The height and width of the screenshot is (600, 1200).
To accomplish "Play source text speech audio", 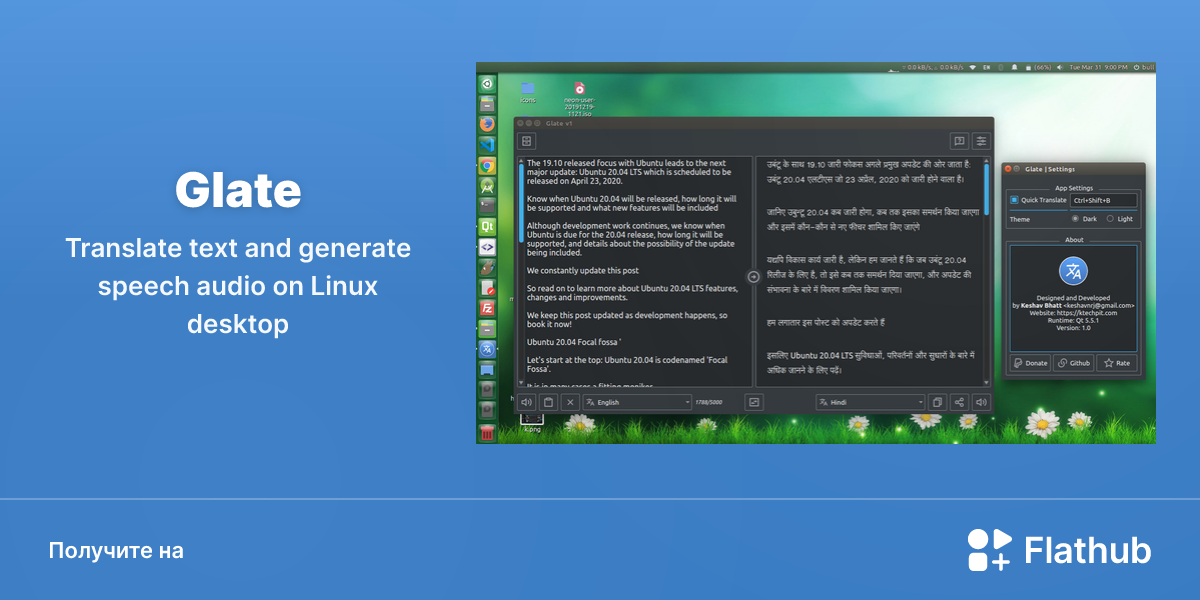I will click(526, 402).
